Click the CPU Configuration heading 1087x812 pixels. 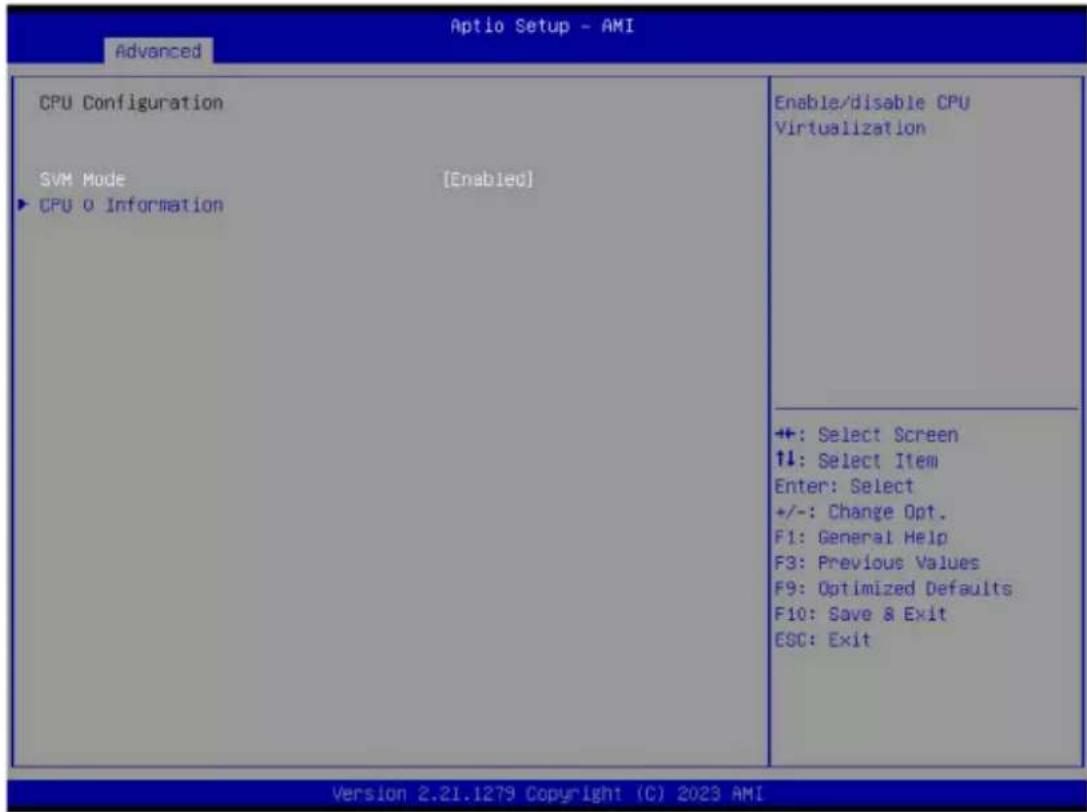pos(131,103)
